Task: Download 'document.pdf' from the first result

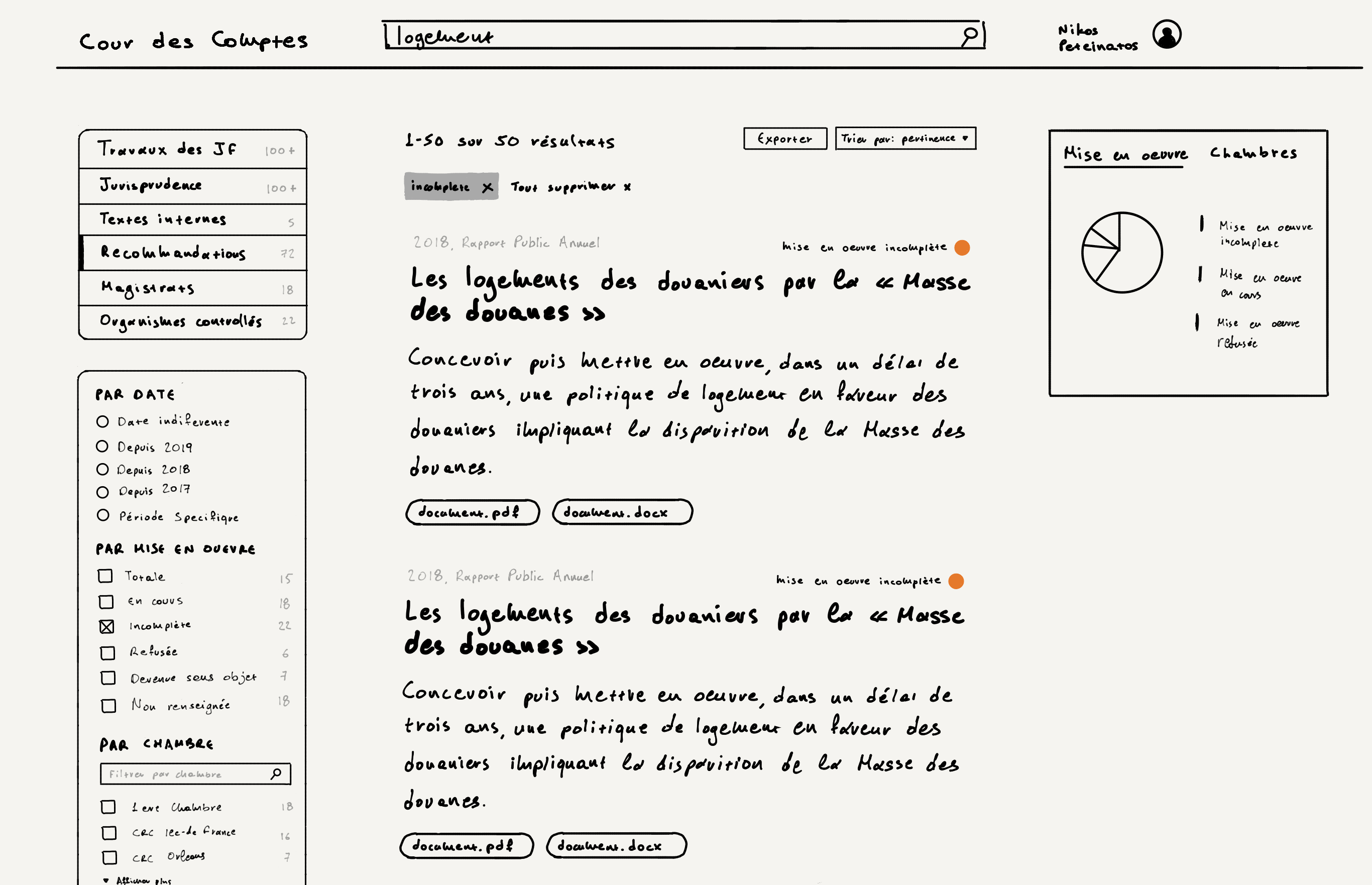Action: click(472, 511)
